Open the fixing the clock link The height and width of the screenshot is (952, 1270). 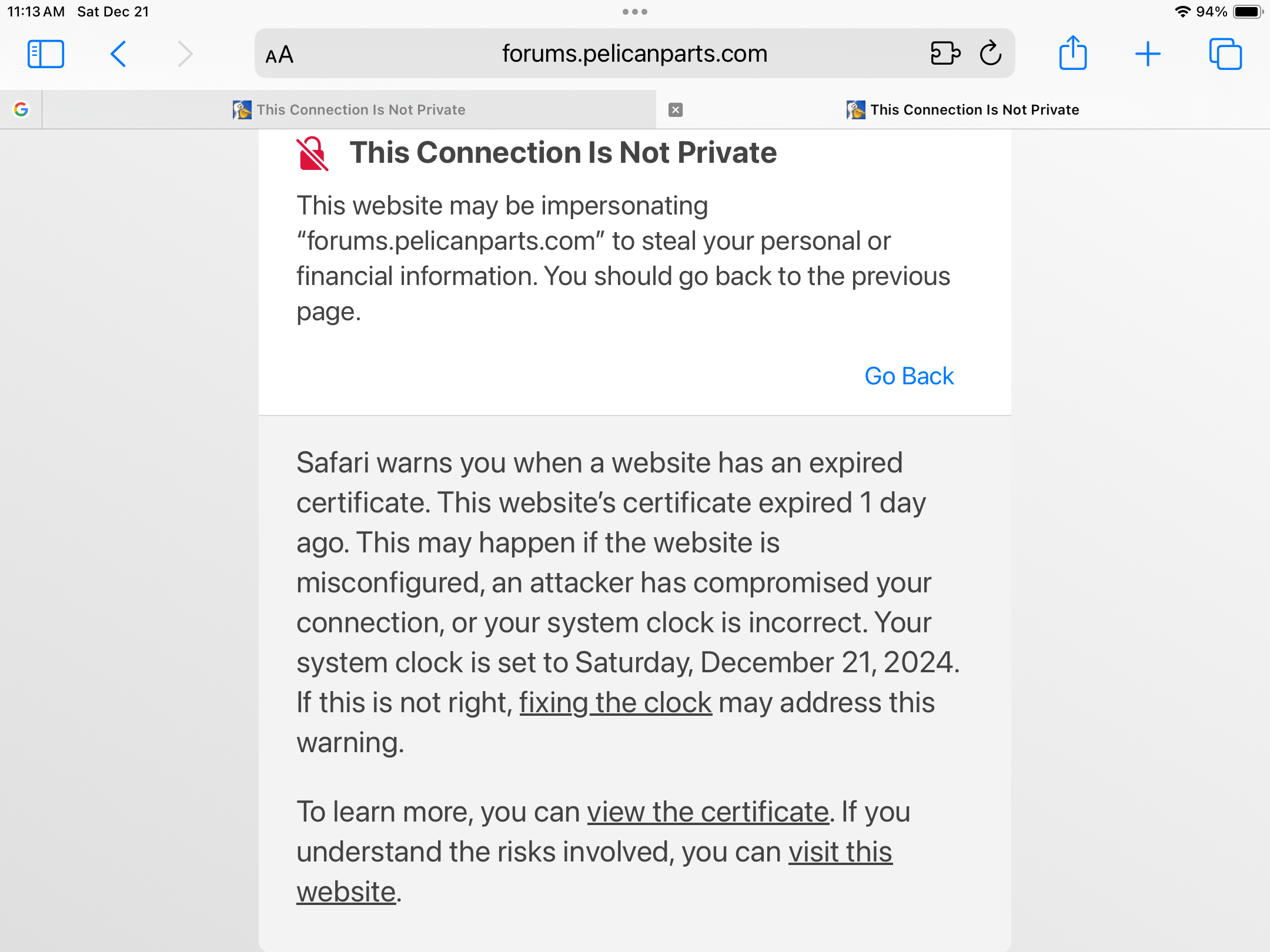[x=615, y=703]
